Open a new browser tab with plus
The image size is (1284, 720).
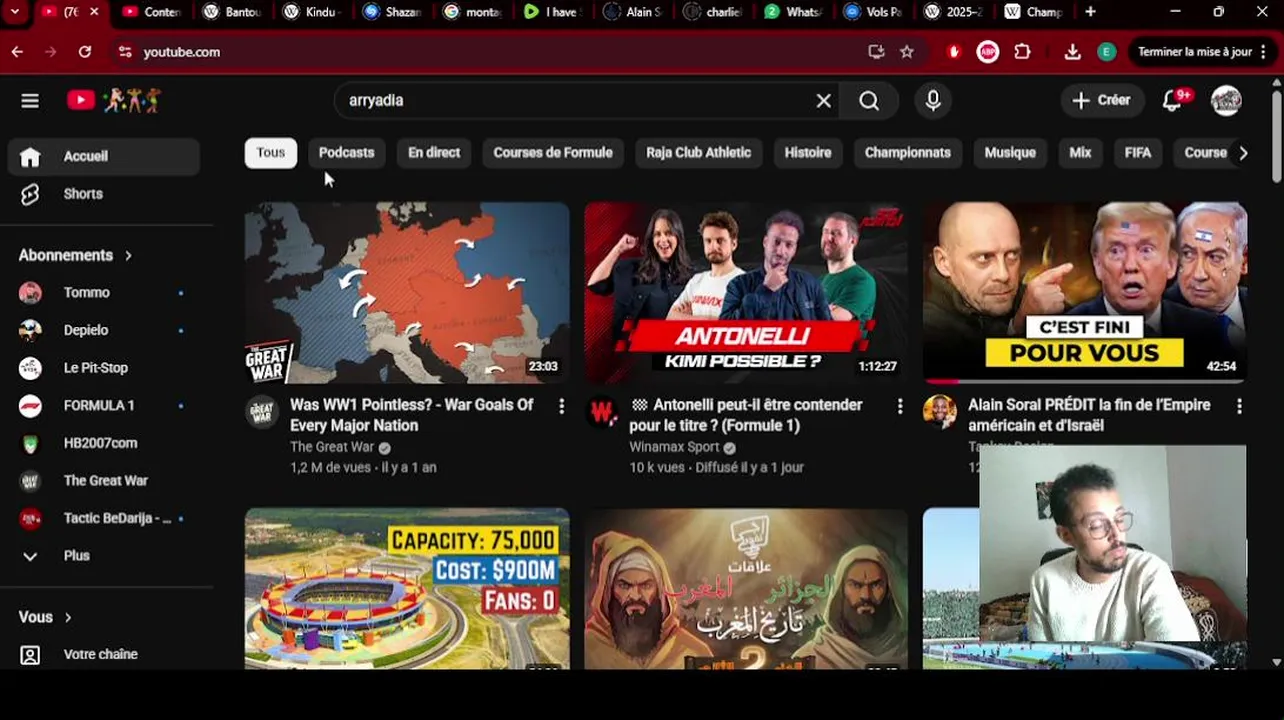click(x=1090, y=12)
